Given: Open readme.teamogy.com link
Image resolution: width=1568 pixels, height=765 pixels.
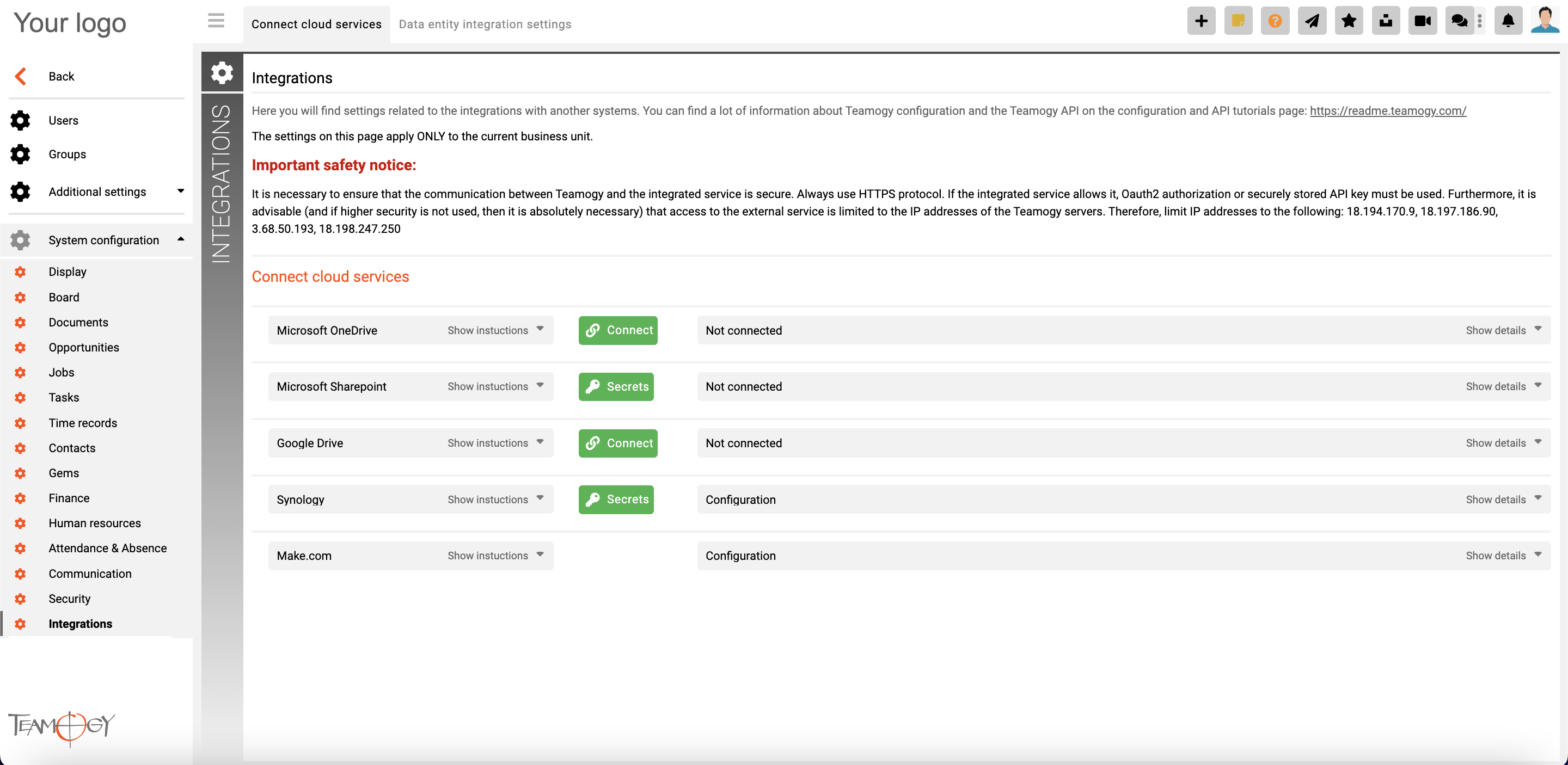Looking at the screenshot, I should pyautogui.click(x=1388, y=110).
